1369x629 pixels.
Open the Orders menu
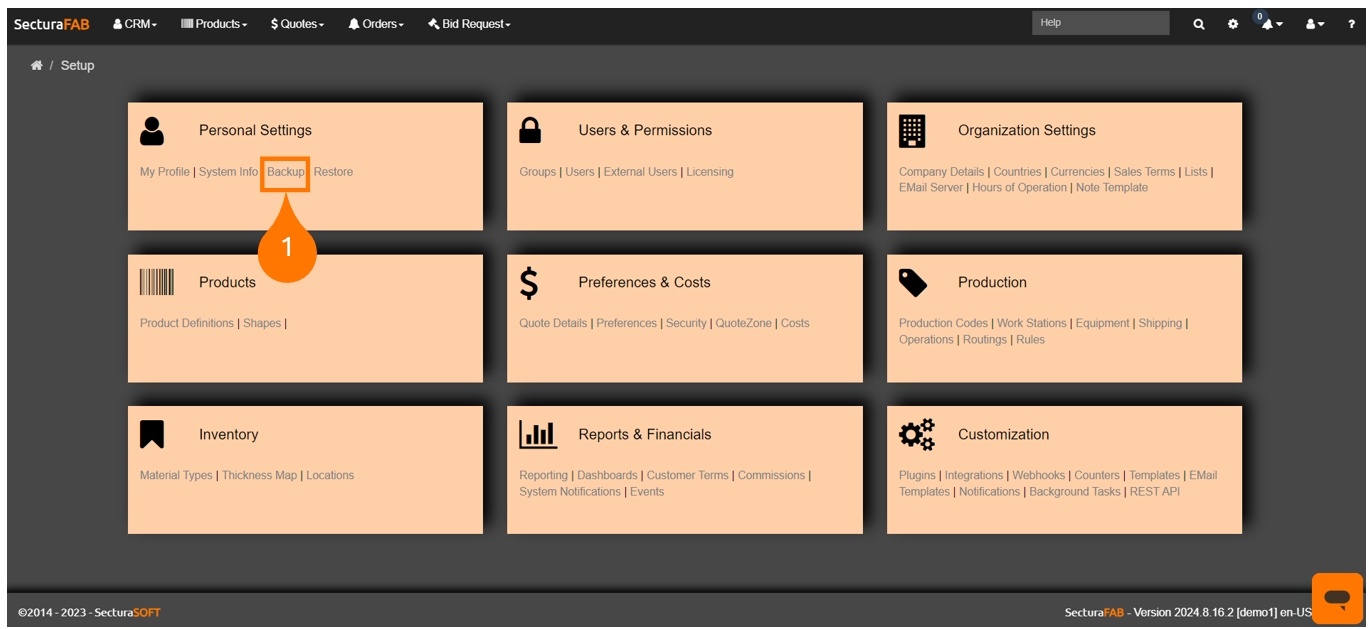coord(376,24)
